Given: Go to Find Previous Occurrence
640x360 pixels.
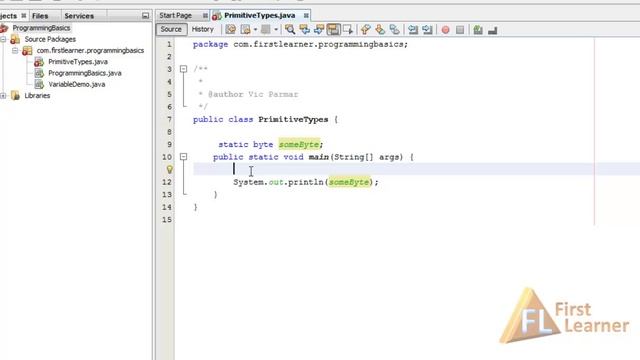Looking at the screenshot, I should point(304,29).
